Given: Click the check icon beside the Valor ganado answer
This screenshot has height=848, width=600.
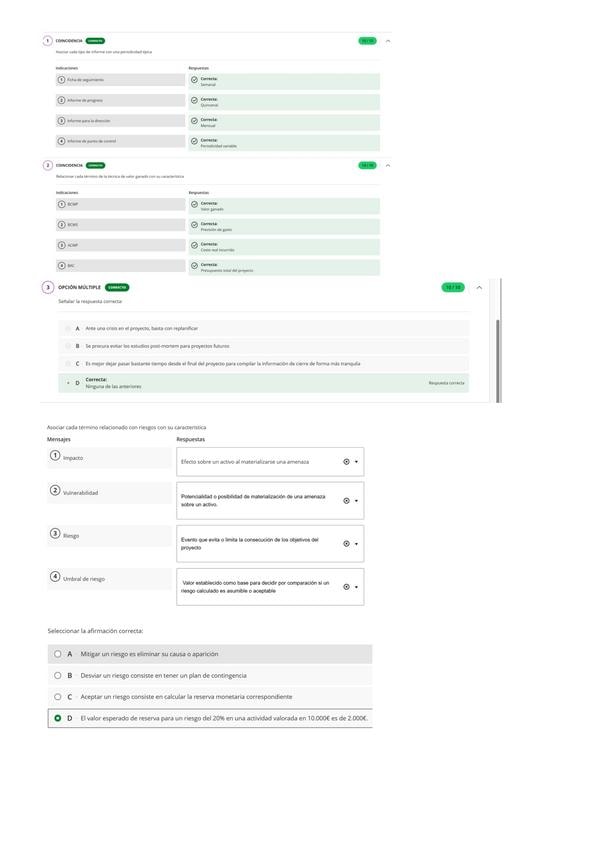Looking at the screenshot, I should (194, 204).
